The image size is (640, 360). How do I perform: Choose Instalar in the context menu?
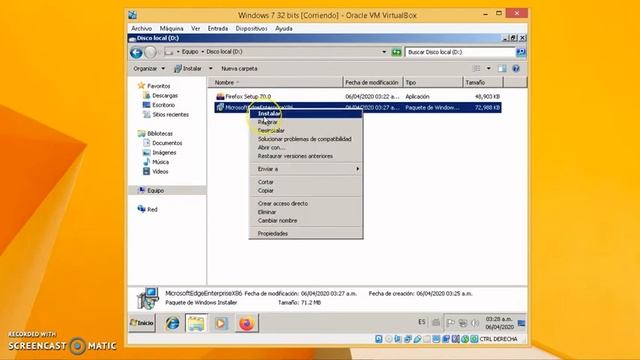(x=306, y=113)
